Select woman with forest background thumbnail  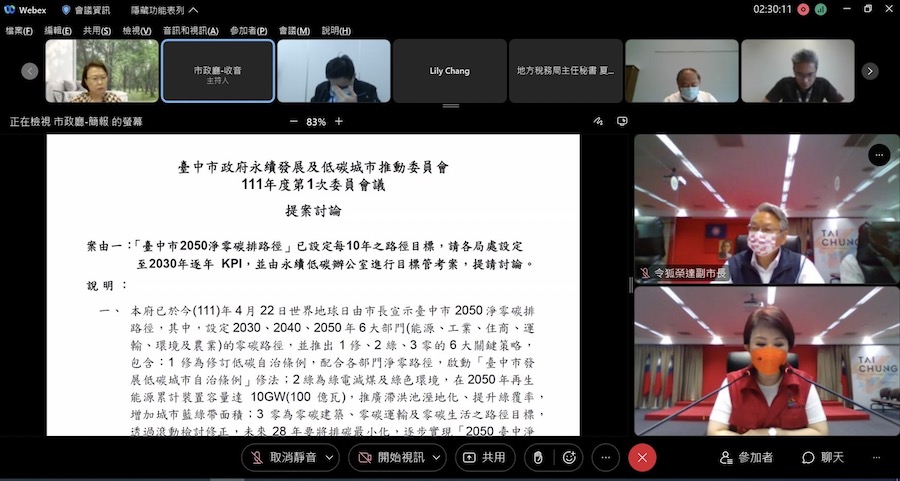click(102, 71)
